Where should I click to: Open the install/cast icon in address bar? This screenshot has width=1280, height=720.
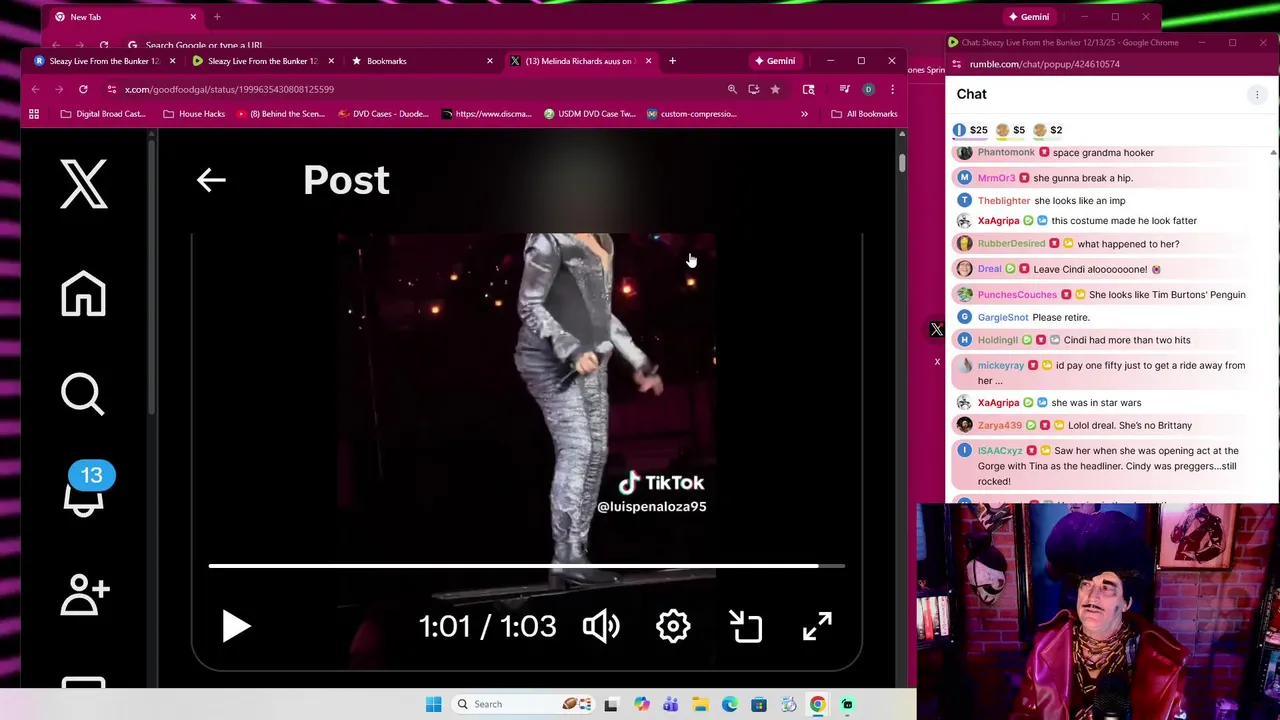point(753,89)
